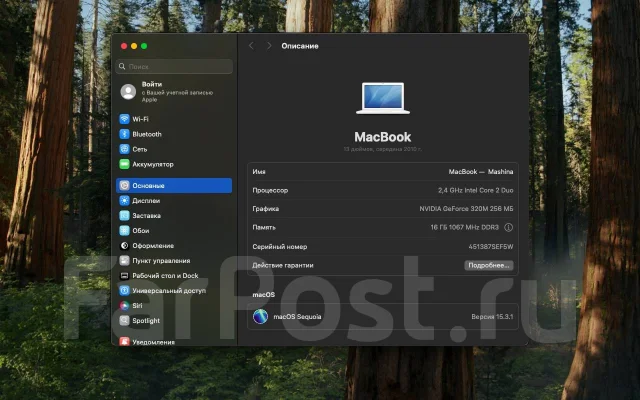Click the Уведомления bell icon
The image size is (640, 400).
124,341
